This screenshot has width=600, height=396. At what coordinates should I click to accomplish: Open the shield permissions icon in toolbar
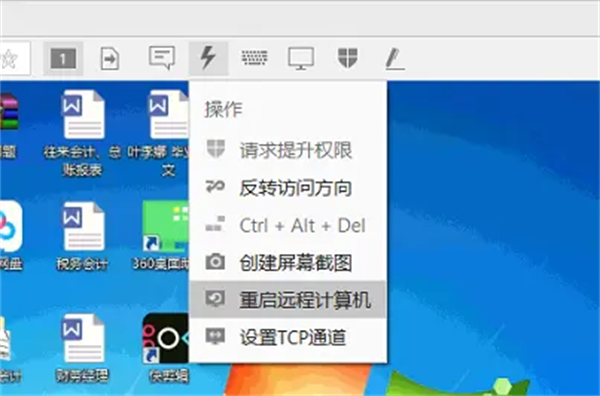pyautogui.click(x=348, y=58)
